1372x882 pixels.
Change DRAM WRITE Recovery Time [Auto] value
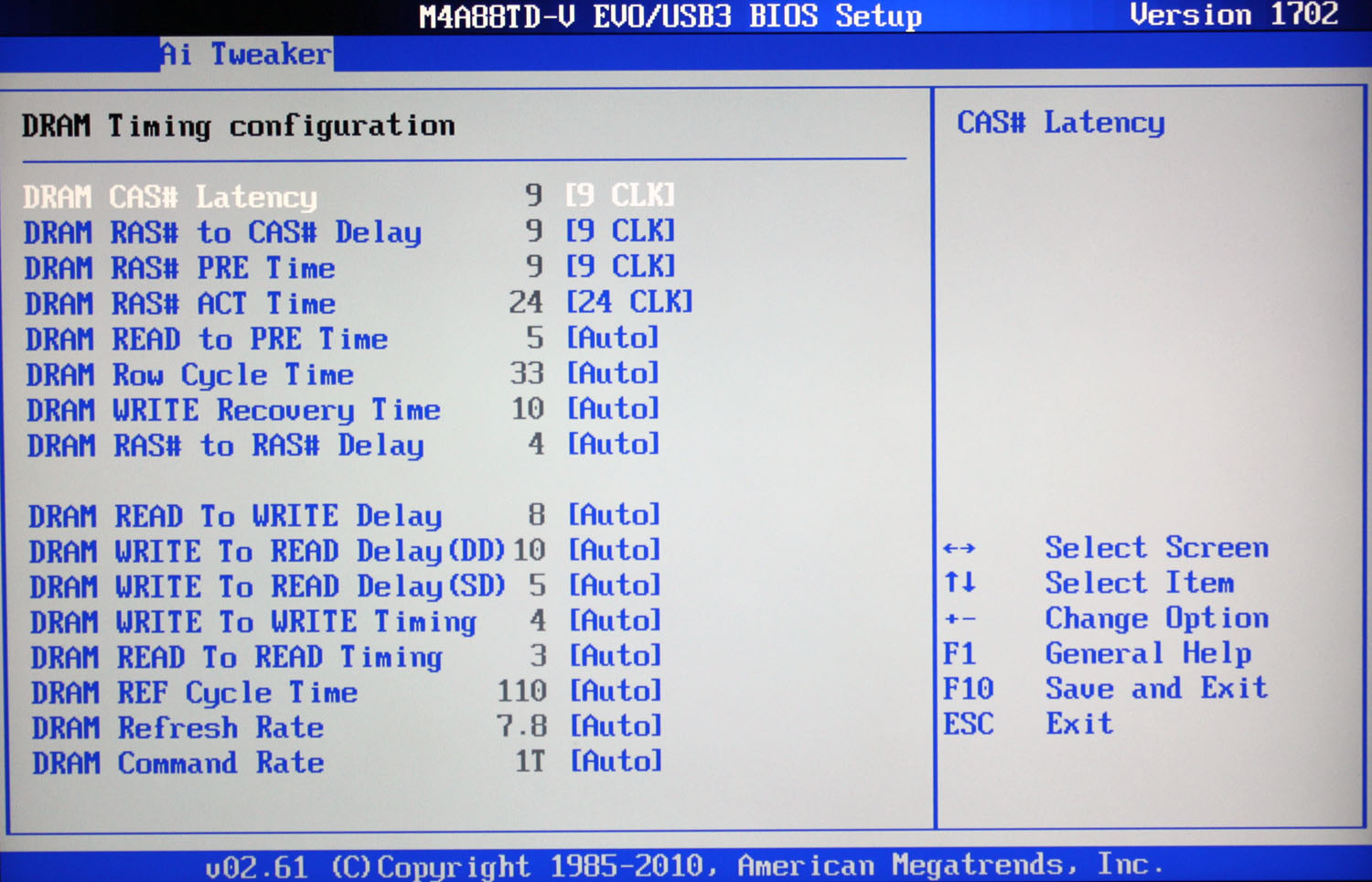click(613, 408)
